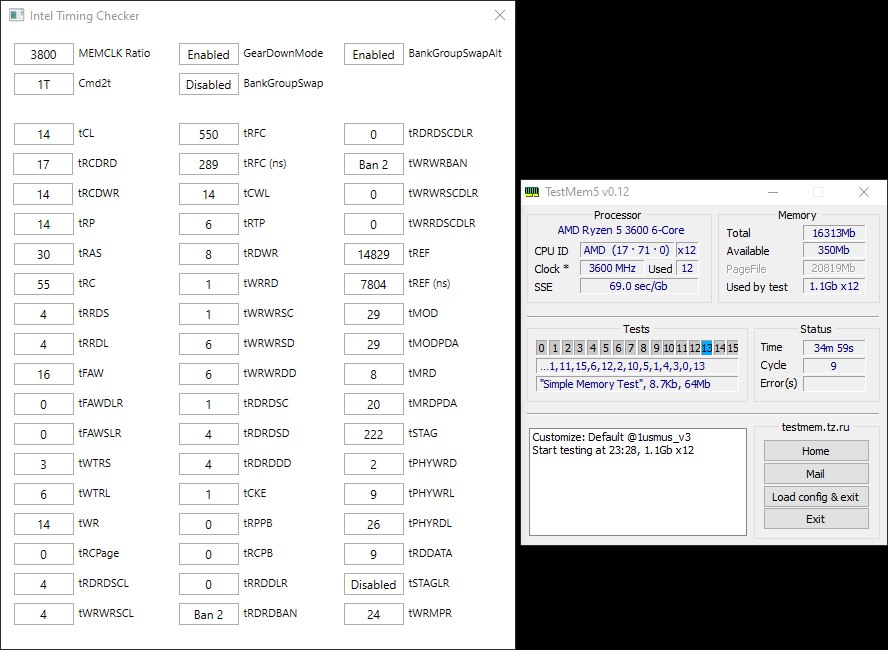Select test box 7 in Tests

[630, 348]
